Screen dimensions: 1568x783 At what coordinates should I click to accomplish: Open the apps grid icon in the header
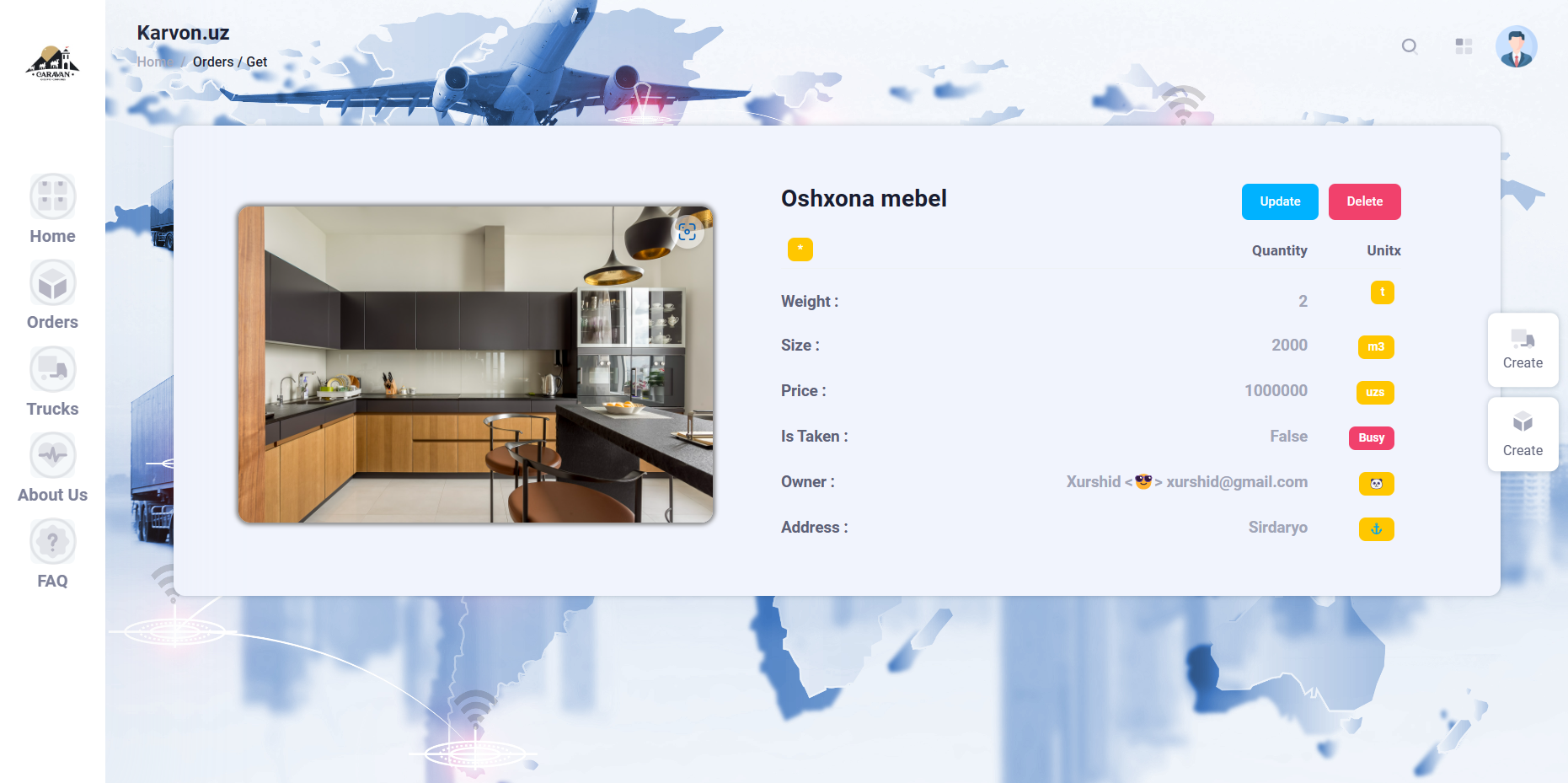point(1464,46)
